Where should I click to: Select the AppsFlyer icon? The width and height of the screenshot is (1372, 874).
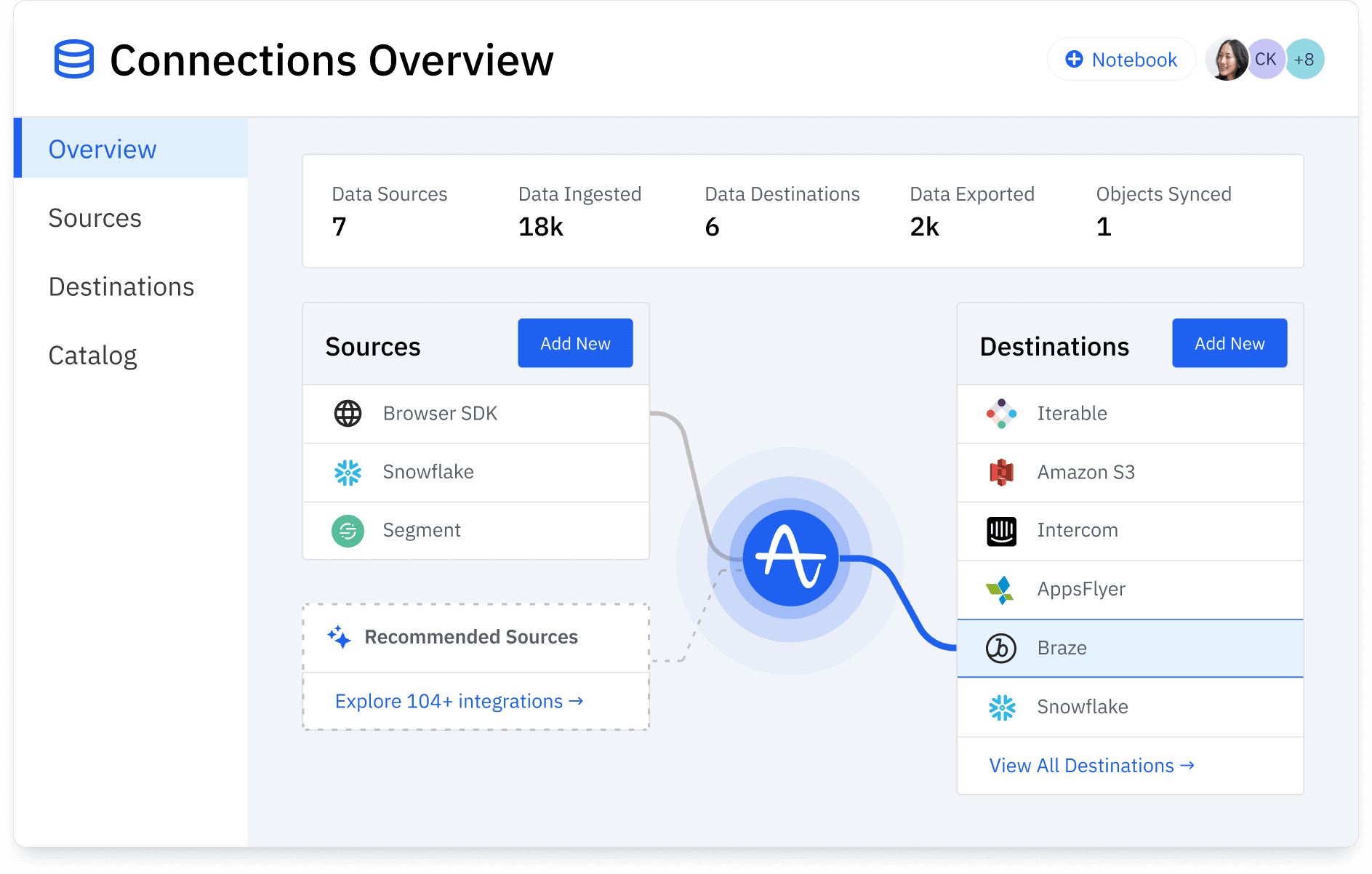[x=1001, y=589]
